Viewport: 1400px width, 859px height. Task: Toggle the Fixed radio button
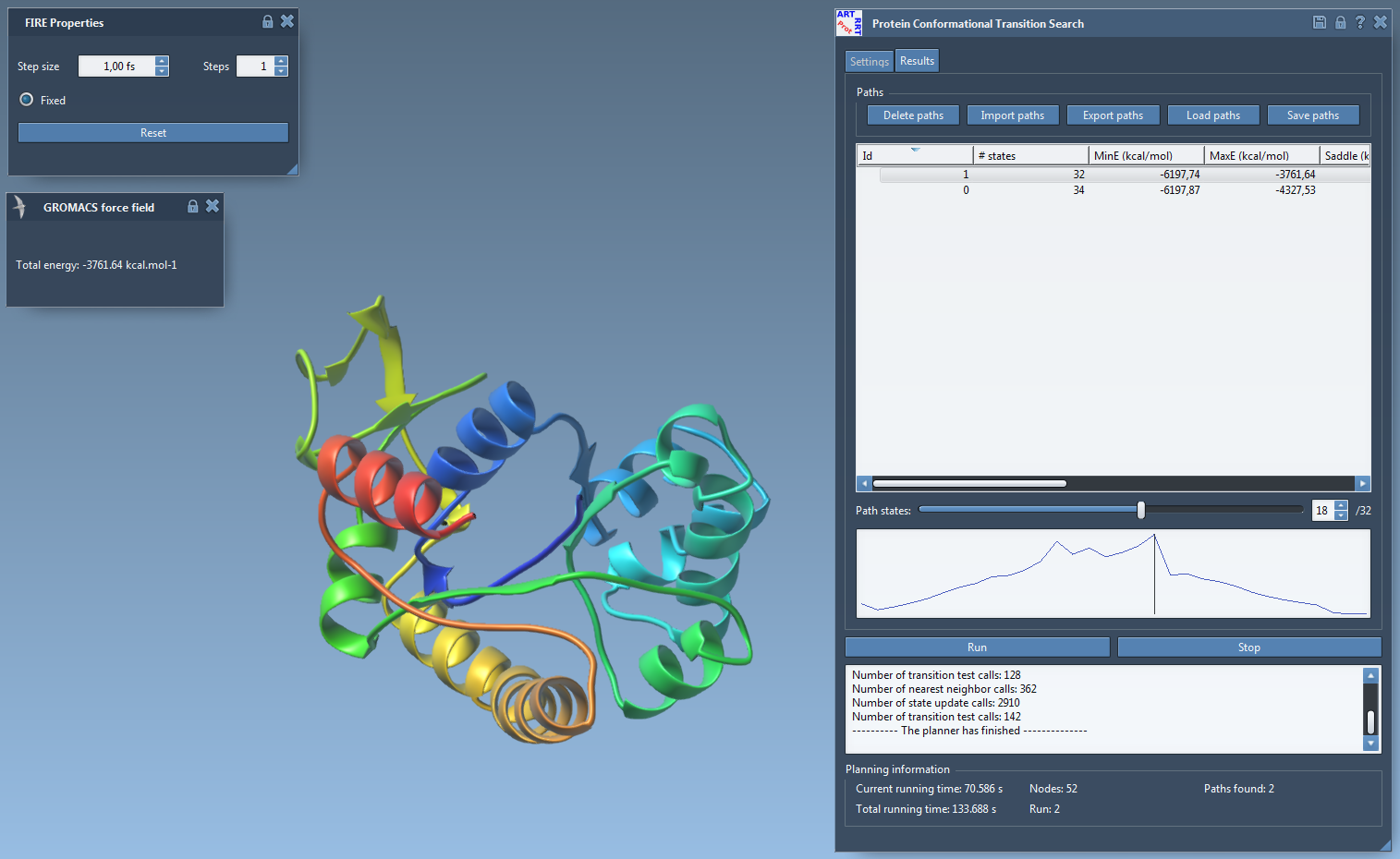pyautogui.click(x=27, y=100)
